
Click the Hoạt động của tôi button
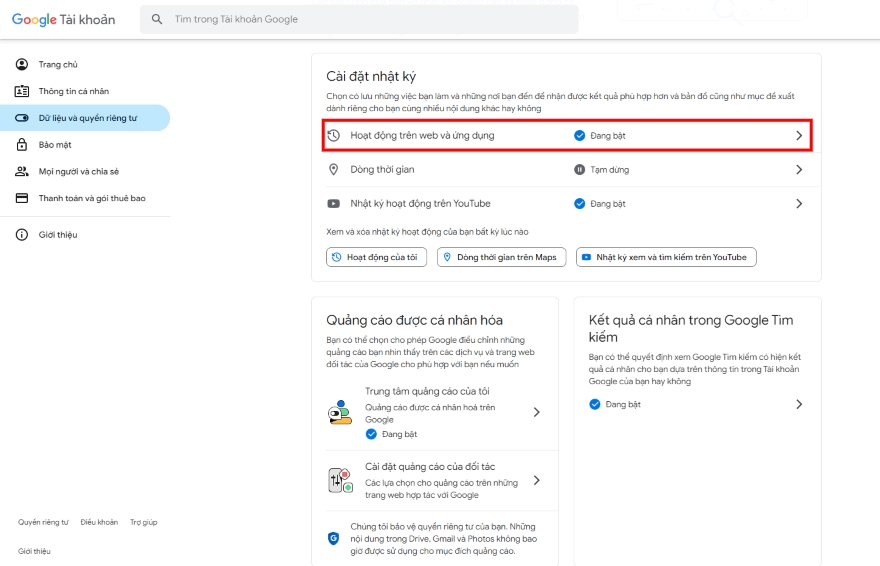tap(377, 257)
